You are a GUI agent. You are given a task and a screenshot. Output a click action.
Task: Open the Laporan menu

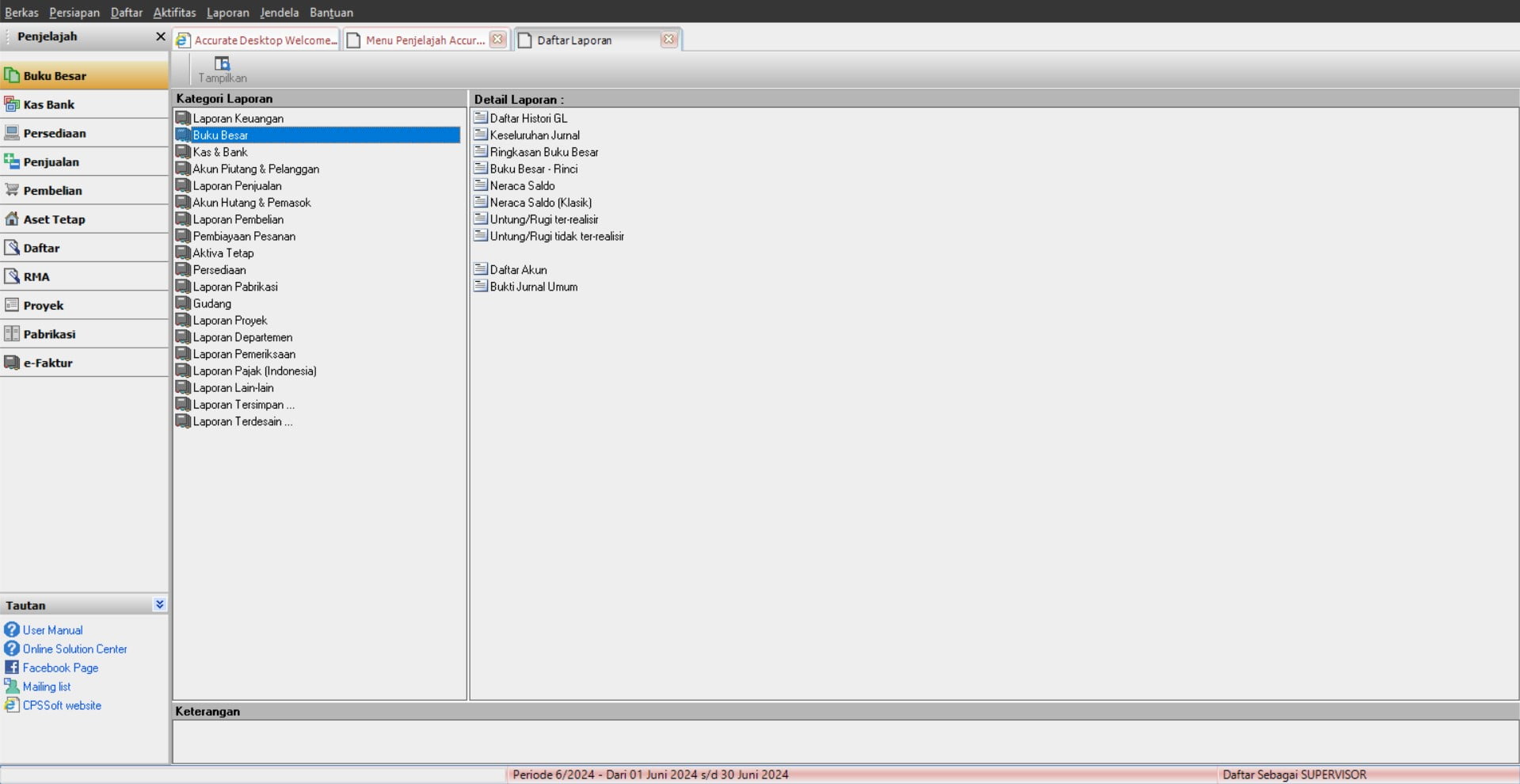(227, 12)
